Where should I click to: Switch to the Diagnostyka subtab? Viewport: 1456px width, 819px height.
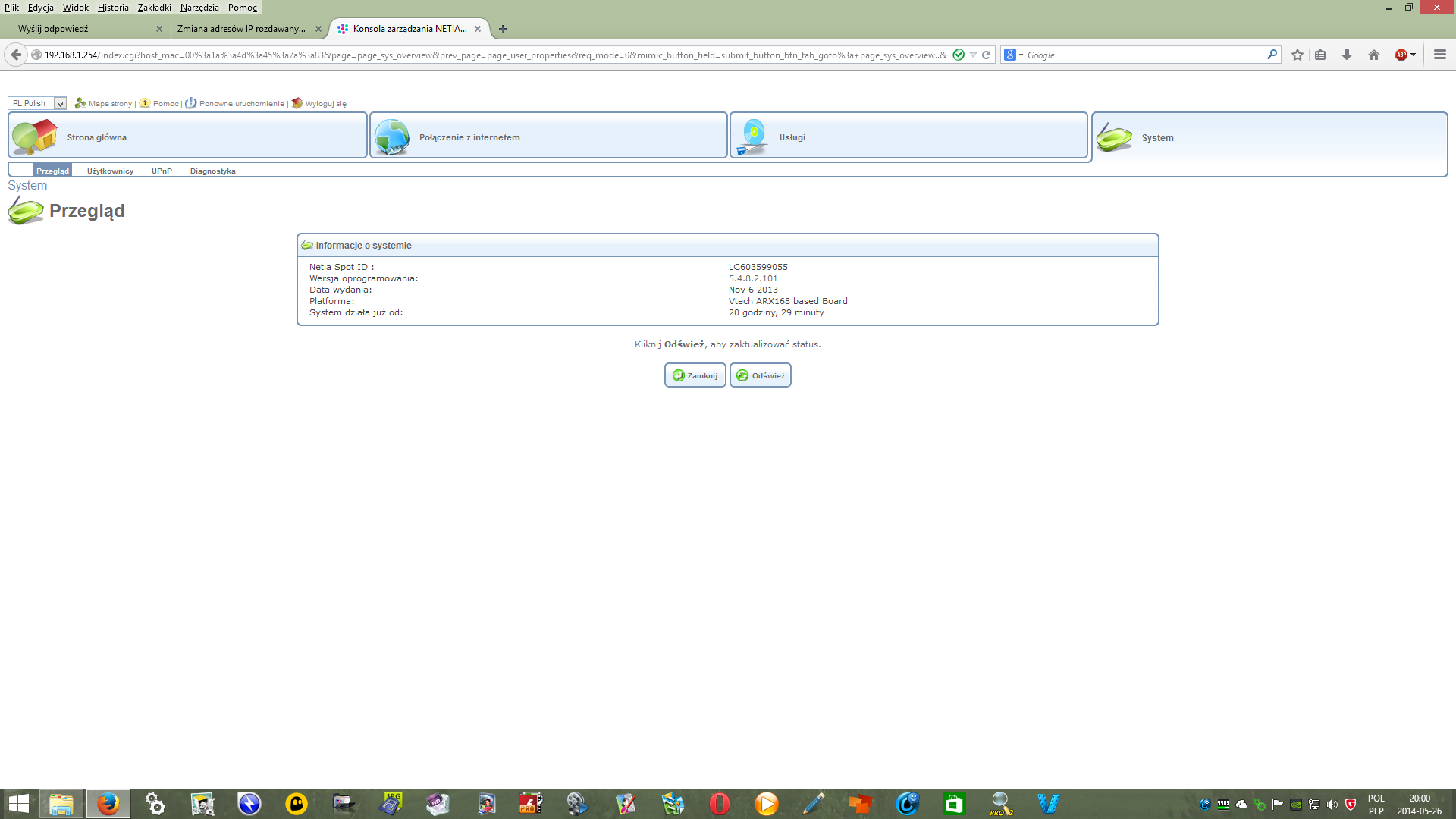point(212,171)
